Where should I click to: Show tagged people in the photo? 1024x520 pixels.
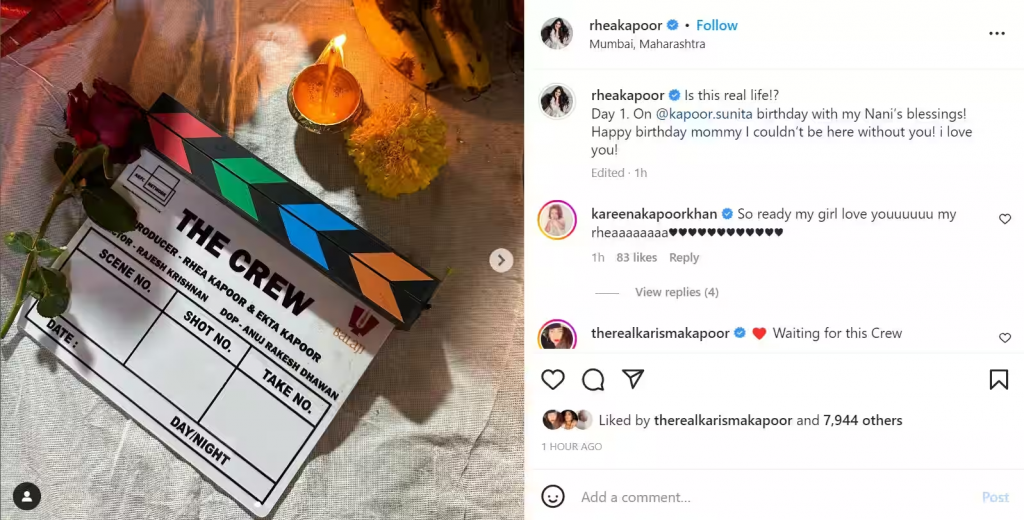point(27,496)
